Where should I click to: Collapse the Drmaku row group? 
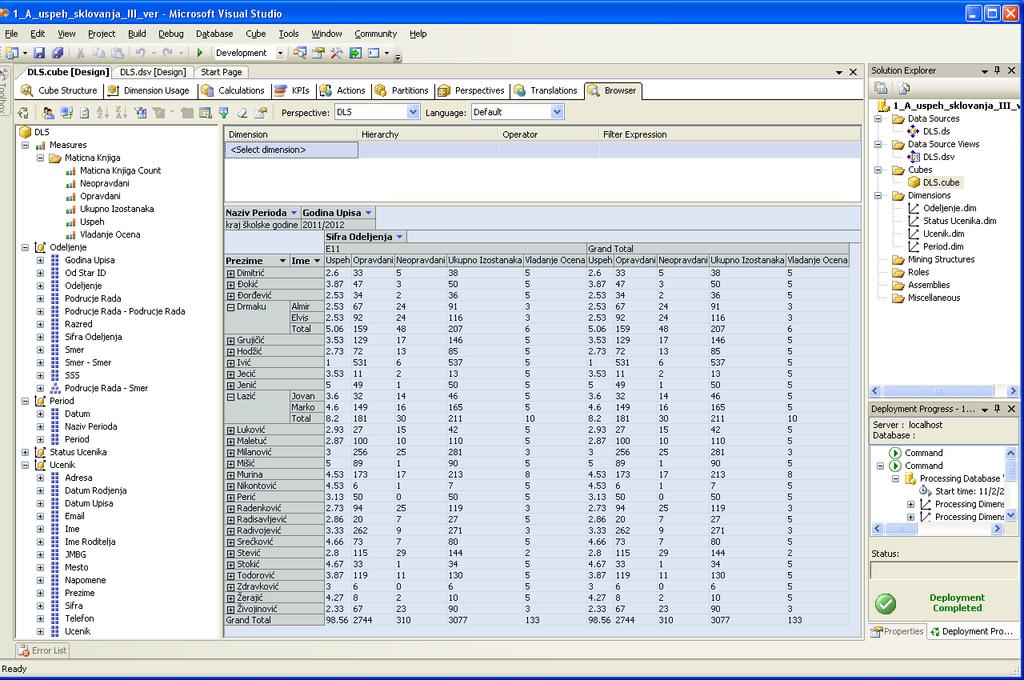[x=231, y=307]
